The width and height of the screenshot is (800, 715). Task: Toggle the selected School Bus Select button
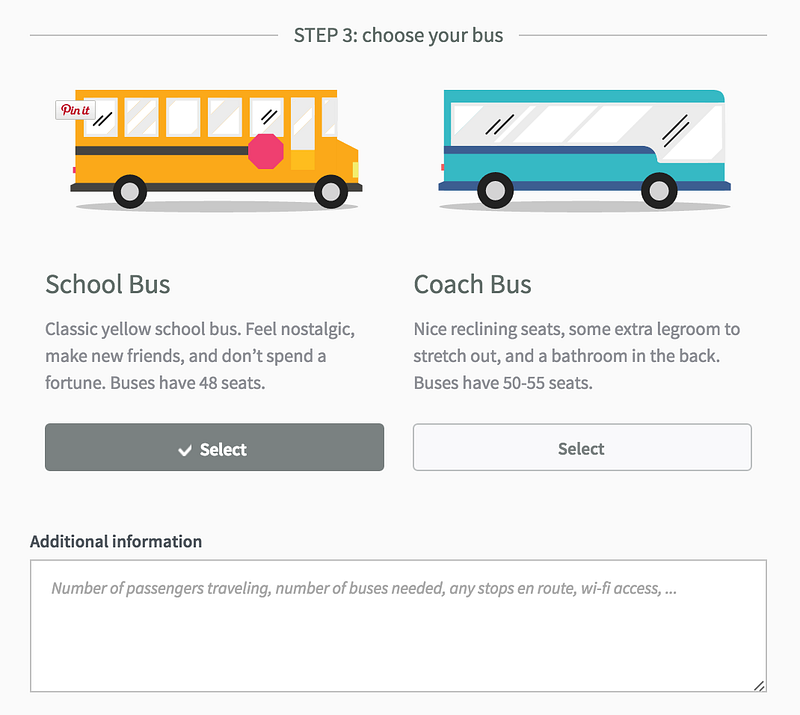[214, 447]
